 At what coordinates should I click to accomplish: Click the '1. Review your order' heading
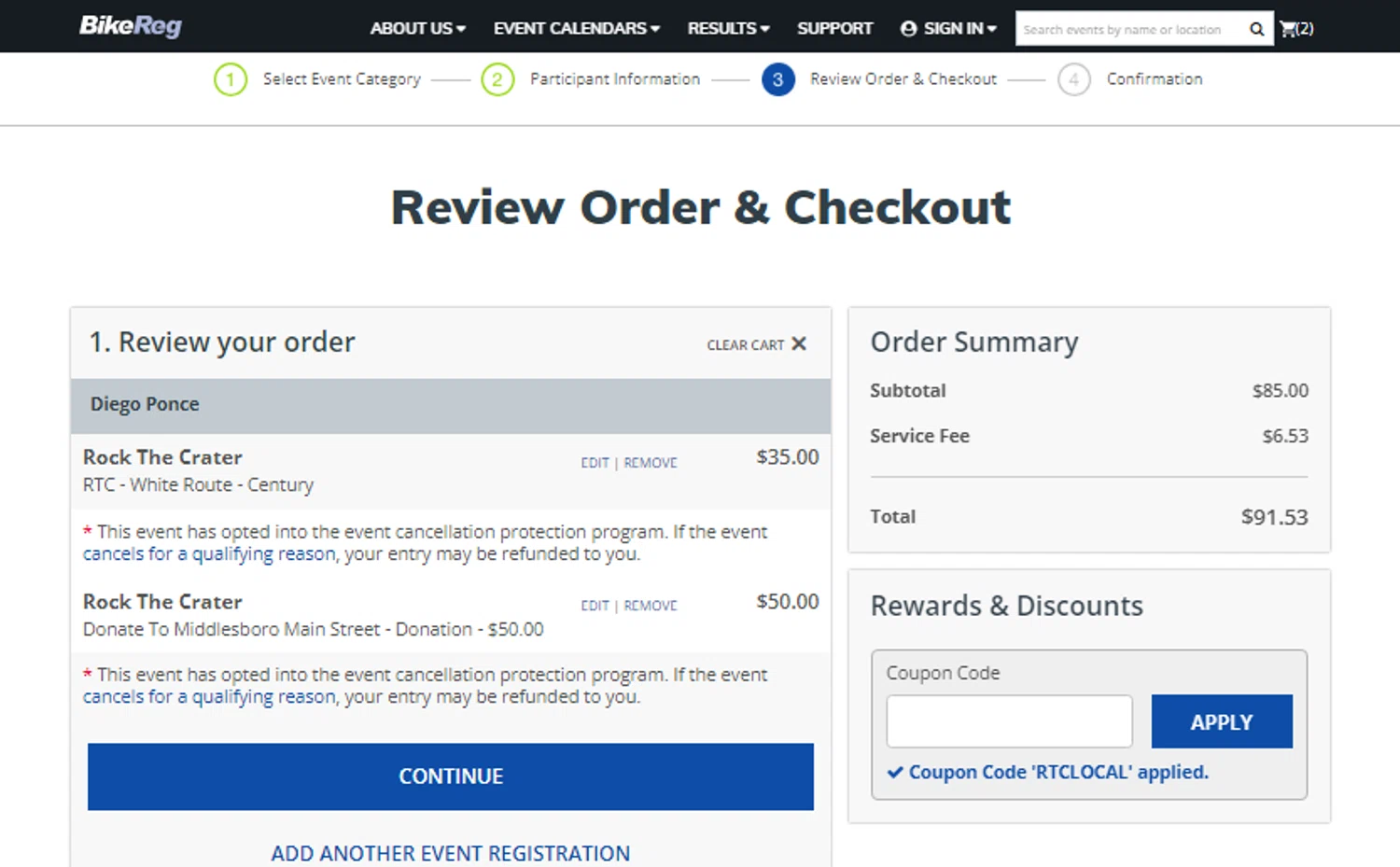[x=222, y=343]
